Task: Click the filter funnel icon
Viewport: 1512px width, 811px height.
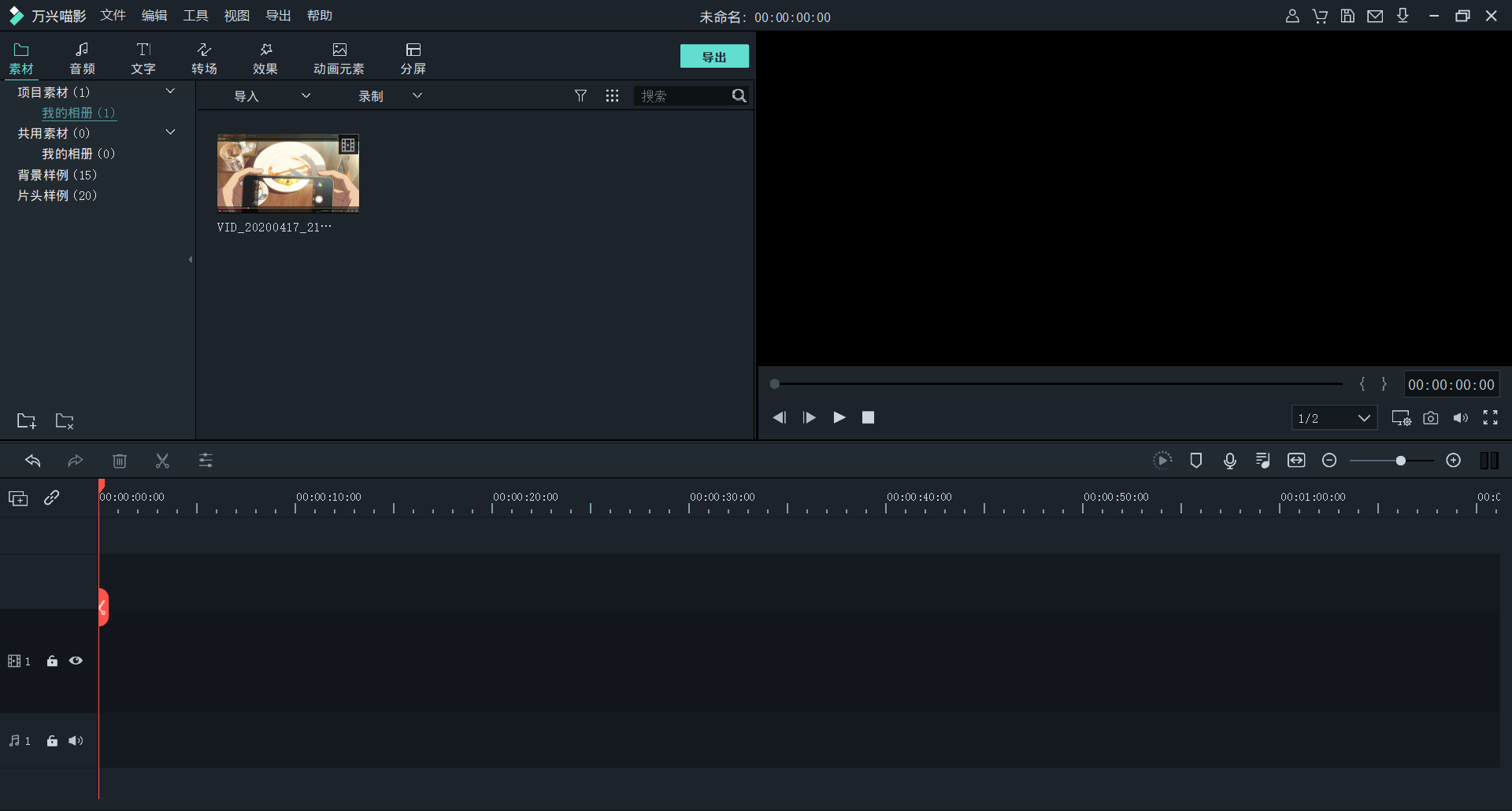Action: 580,96
